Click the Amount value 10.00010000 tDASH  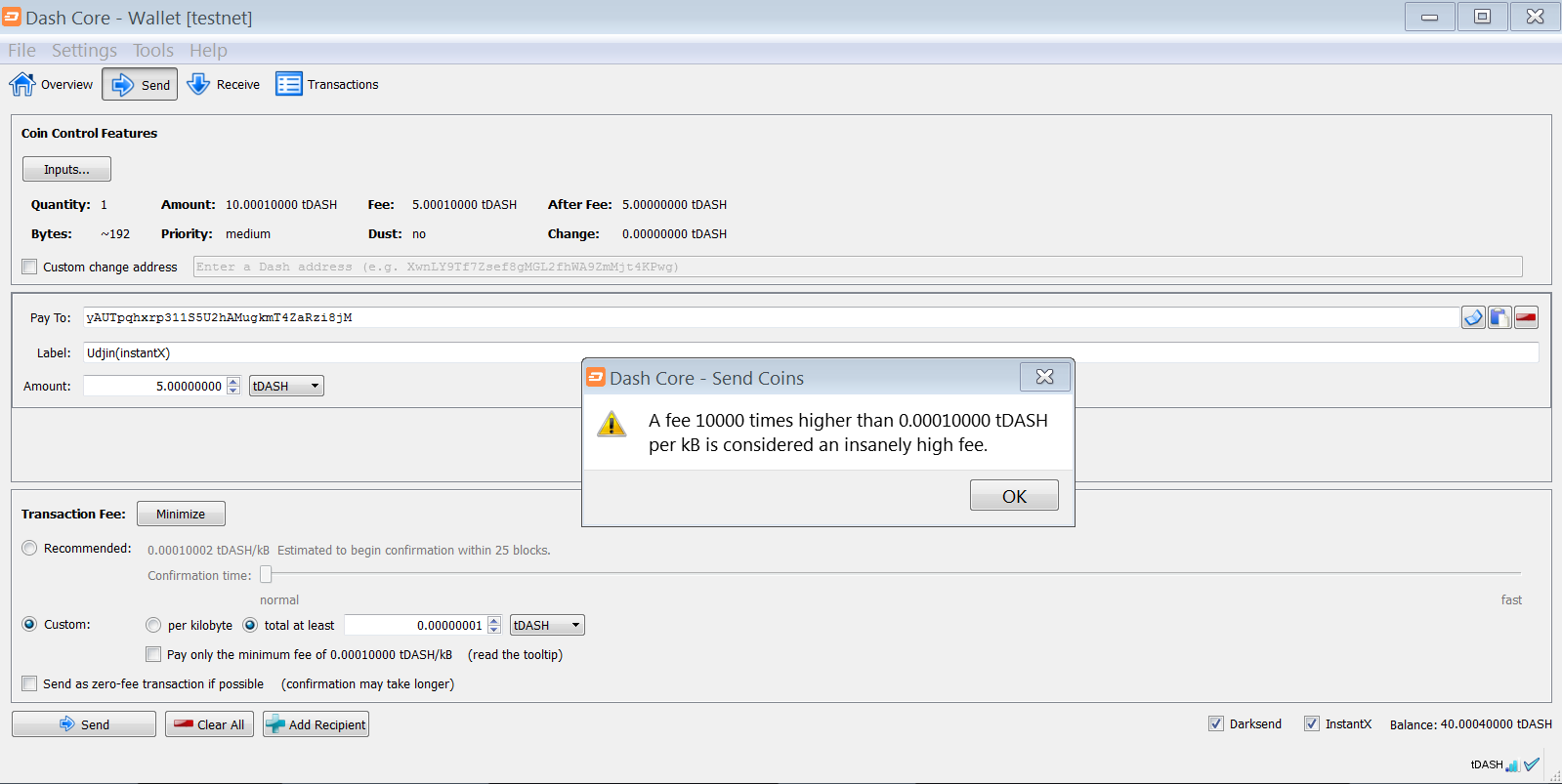[x=281, y=205]
